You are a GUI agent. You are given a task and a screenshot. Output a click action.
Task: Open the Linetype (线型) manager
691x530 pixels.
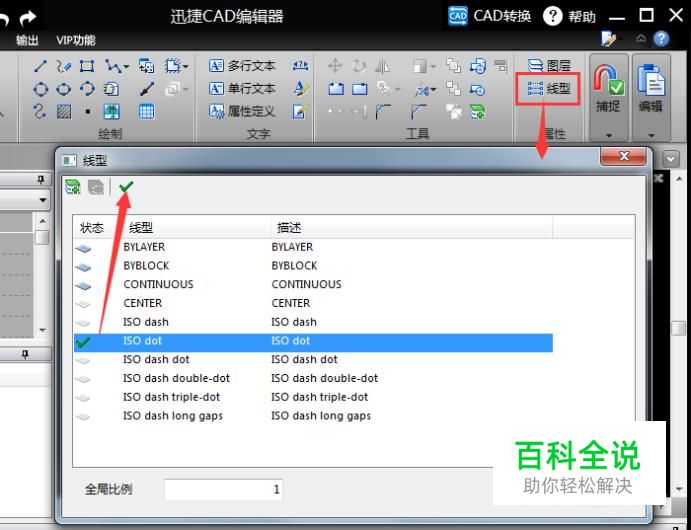[x=549, y=89]
